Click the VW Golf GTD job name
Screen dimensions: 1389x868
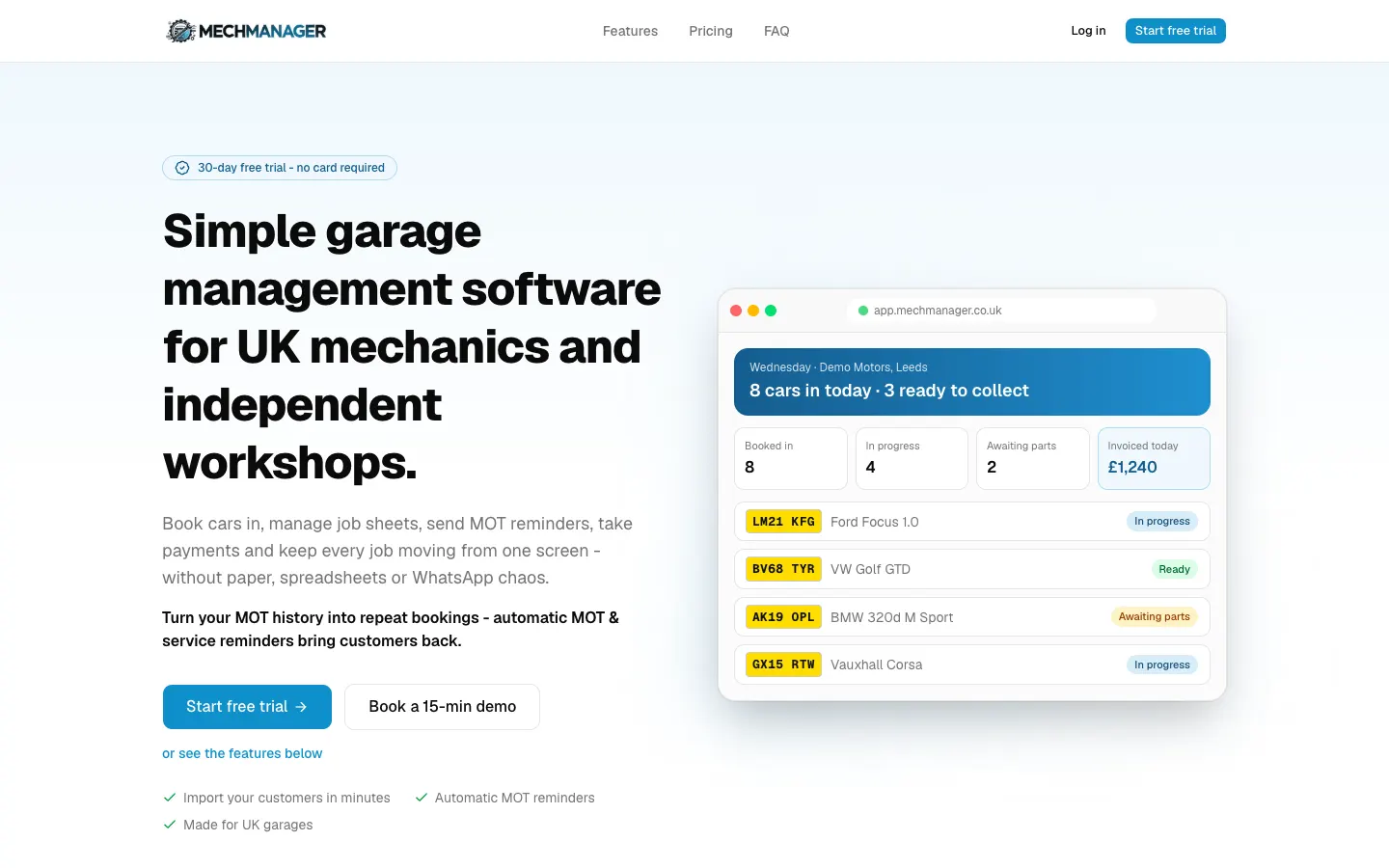click(x=870, y=569)
